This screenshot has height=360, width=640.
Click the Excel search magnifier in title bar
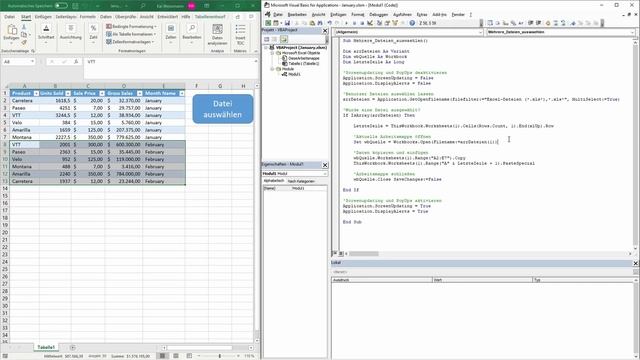pos(142,6)
